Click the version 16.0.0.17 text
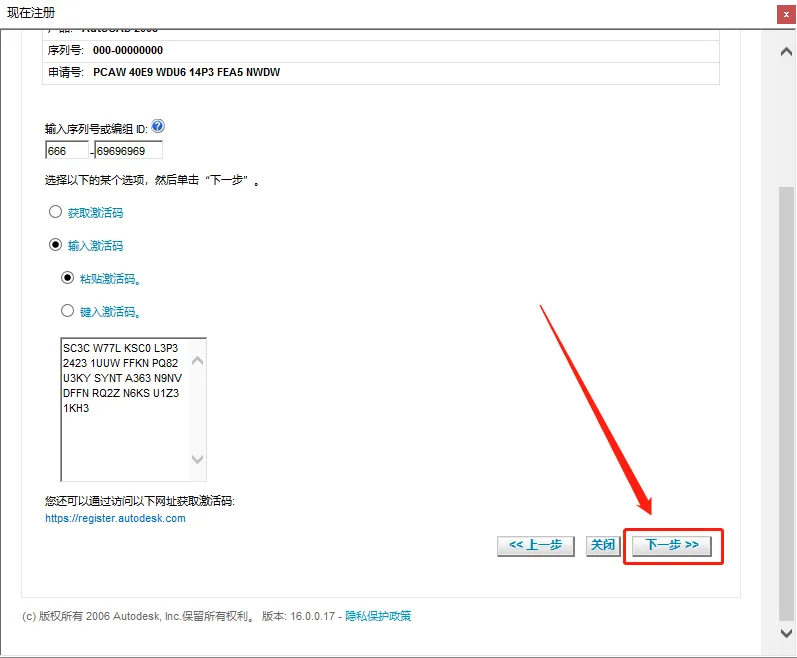The image size is (797, 658). click(x=298, y=616)
